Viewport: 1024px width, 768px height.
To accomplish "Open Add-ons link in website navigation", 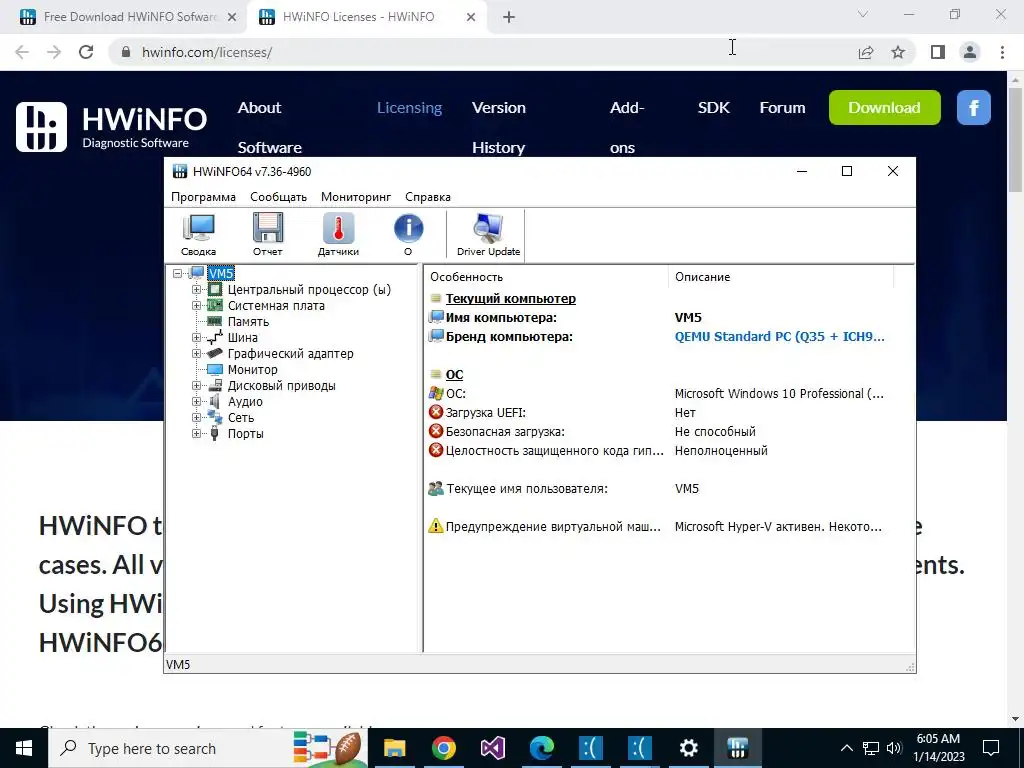I will click(627, 127).
